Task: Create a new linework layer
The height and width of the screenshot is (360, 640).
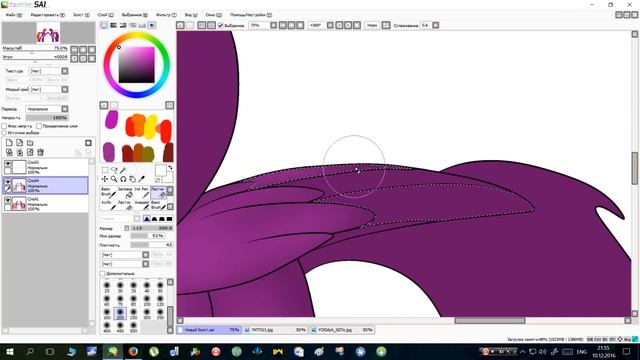Action: (x=20, y=142)
